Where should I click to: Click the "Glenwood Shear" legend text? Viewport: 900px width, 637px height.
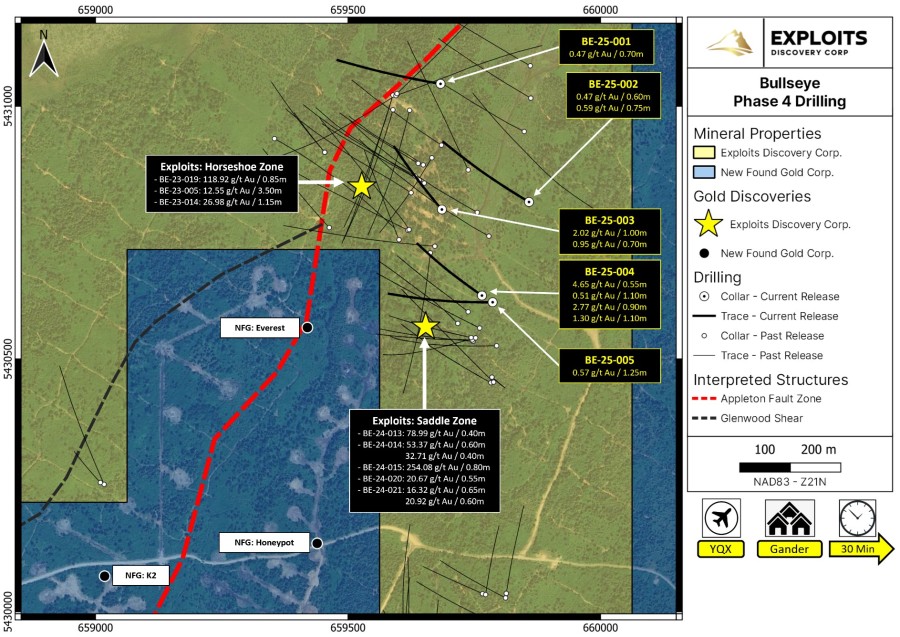point(762,418)
